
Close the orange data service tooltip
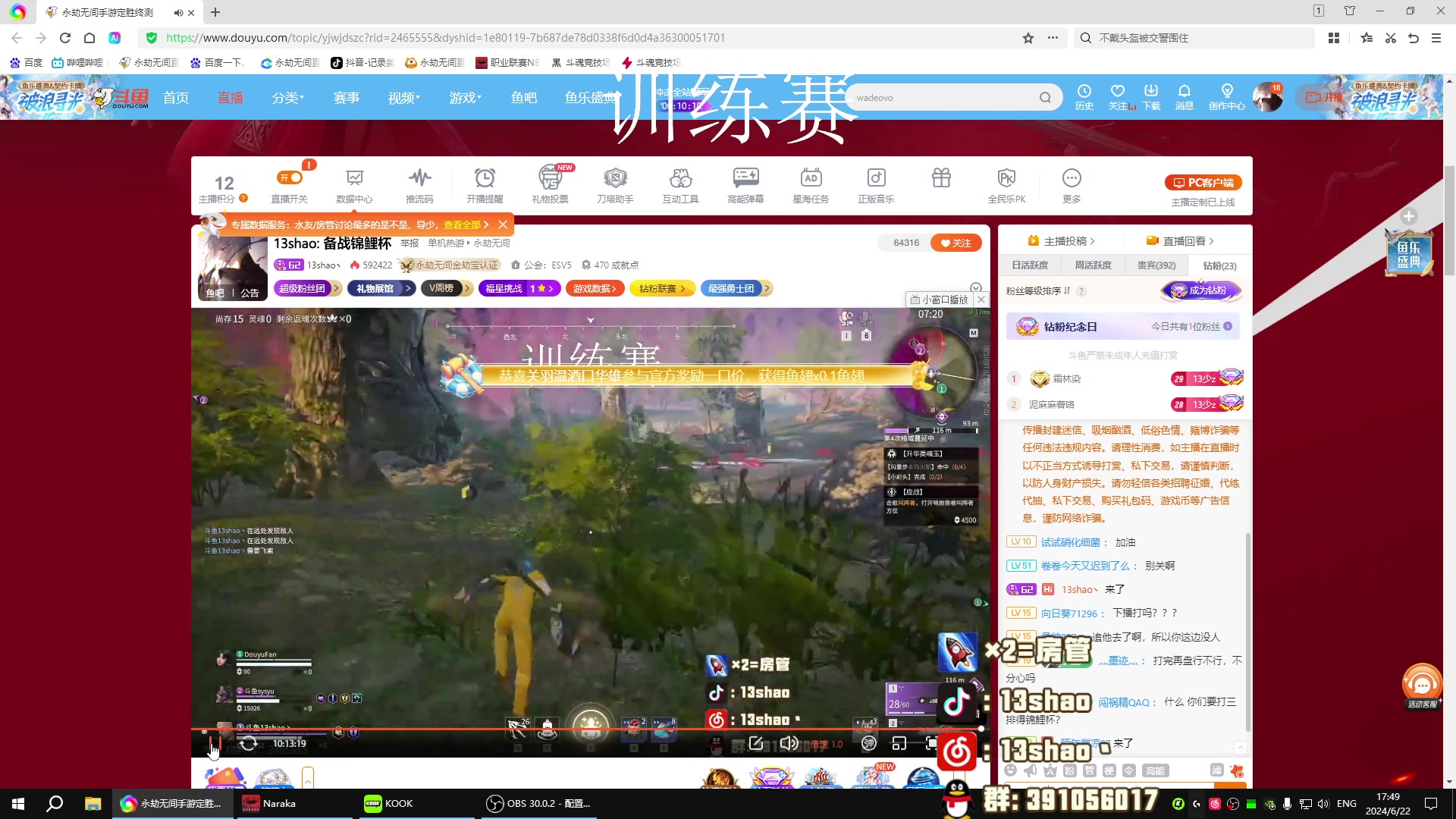pyautogui.click(x=503, y=224)
